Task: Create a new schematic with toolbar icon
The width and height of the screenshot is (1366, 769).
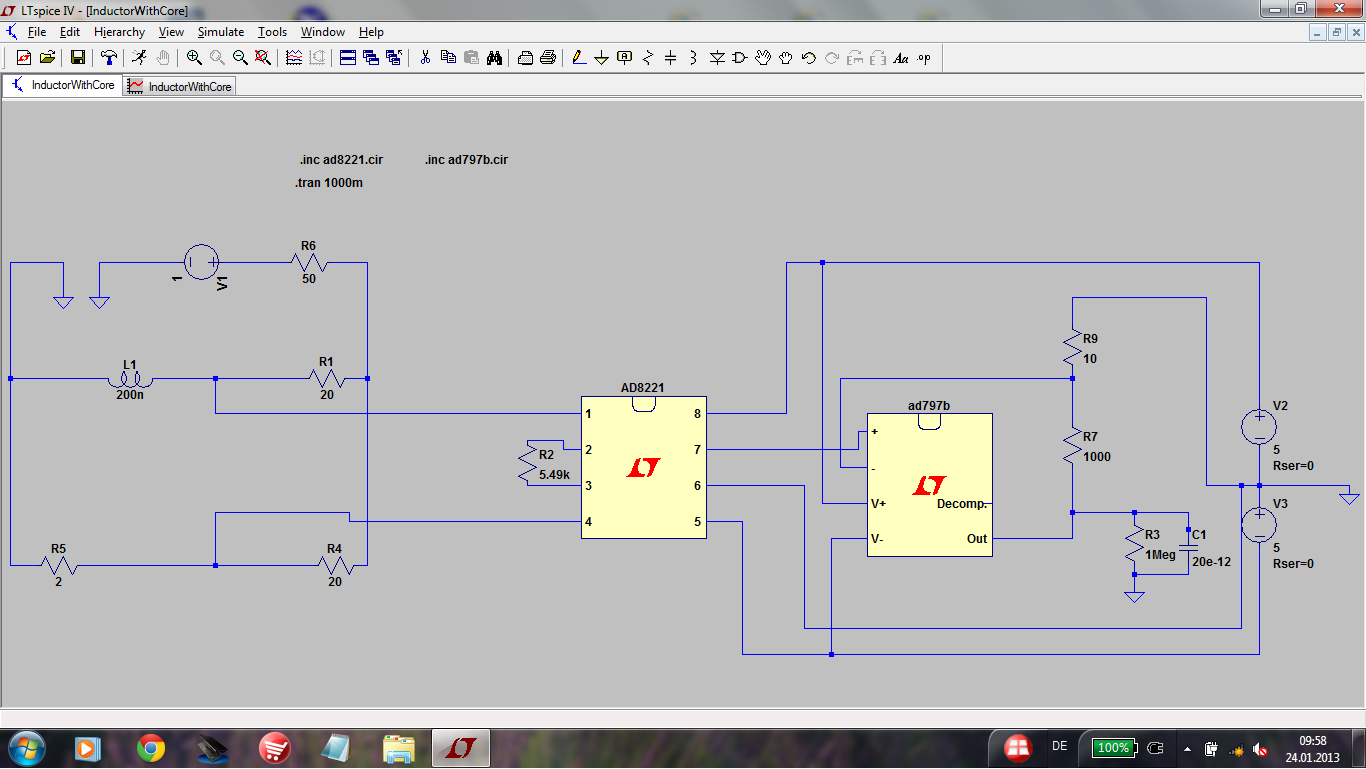Action: [24, 58]
